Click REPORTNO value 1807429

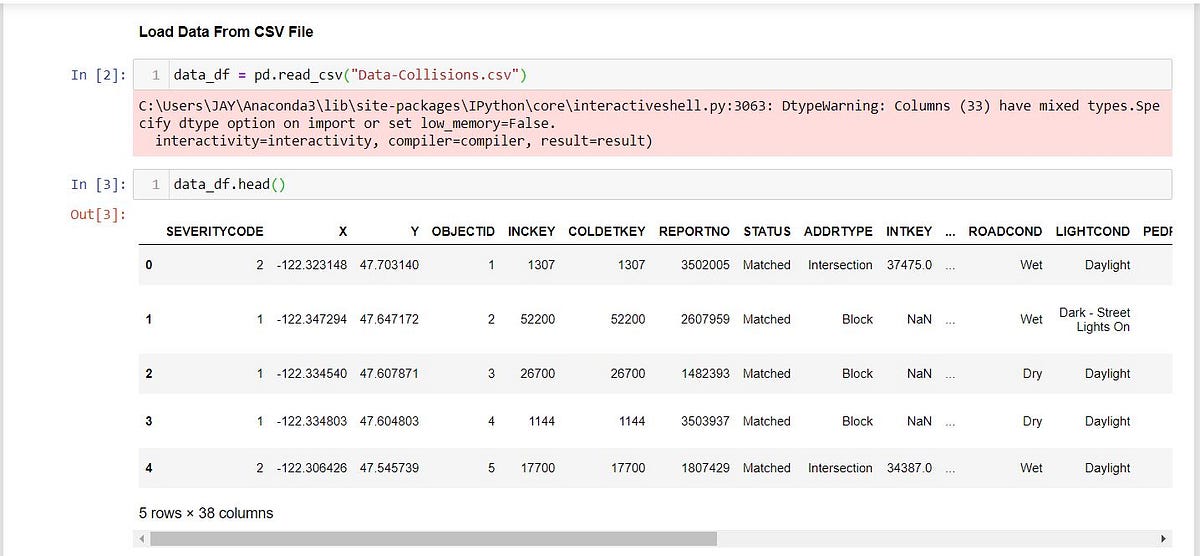point(706,468)
